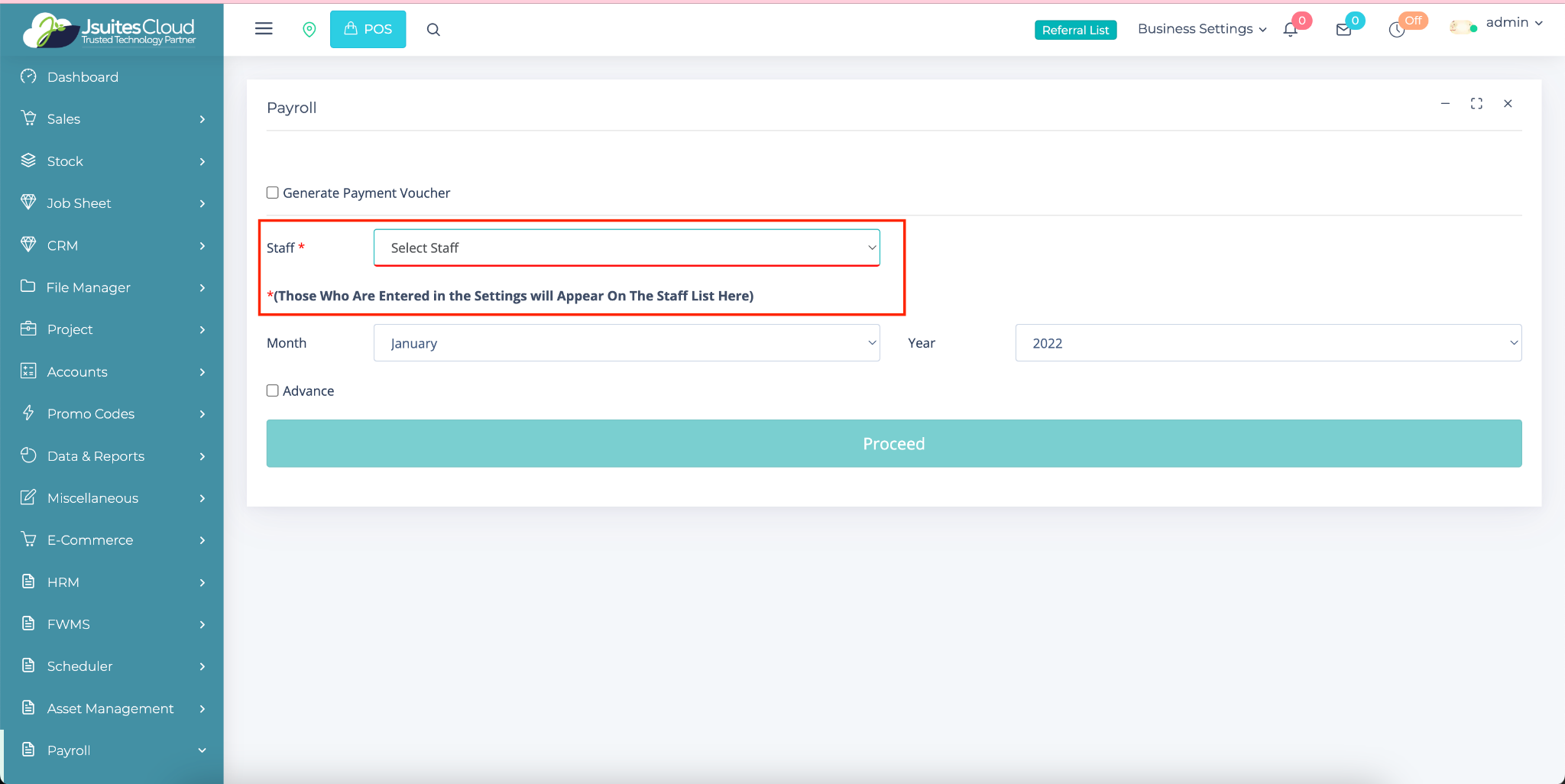Screen dimensions: 1565x784
Task: Click the location pin icon
Action: [x=309, y=29]
